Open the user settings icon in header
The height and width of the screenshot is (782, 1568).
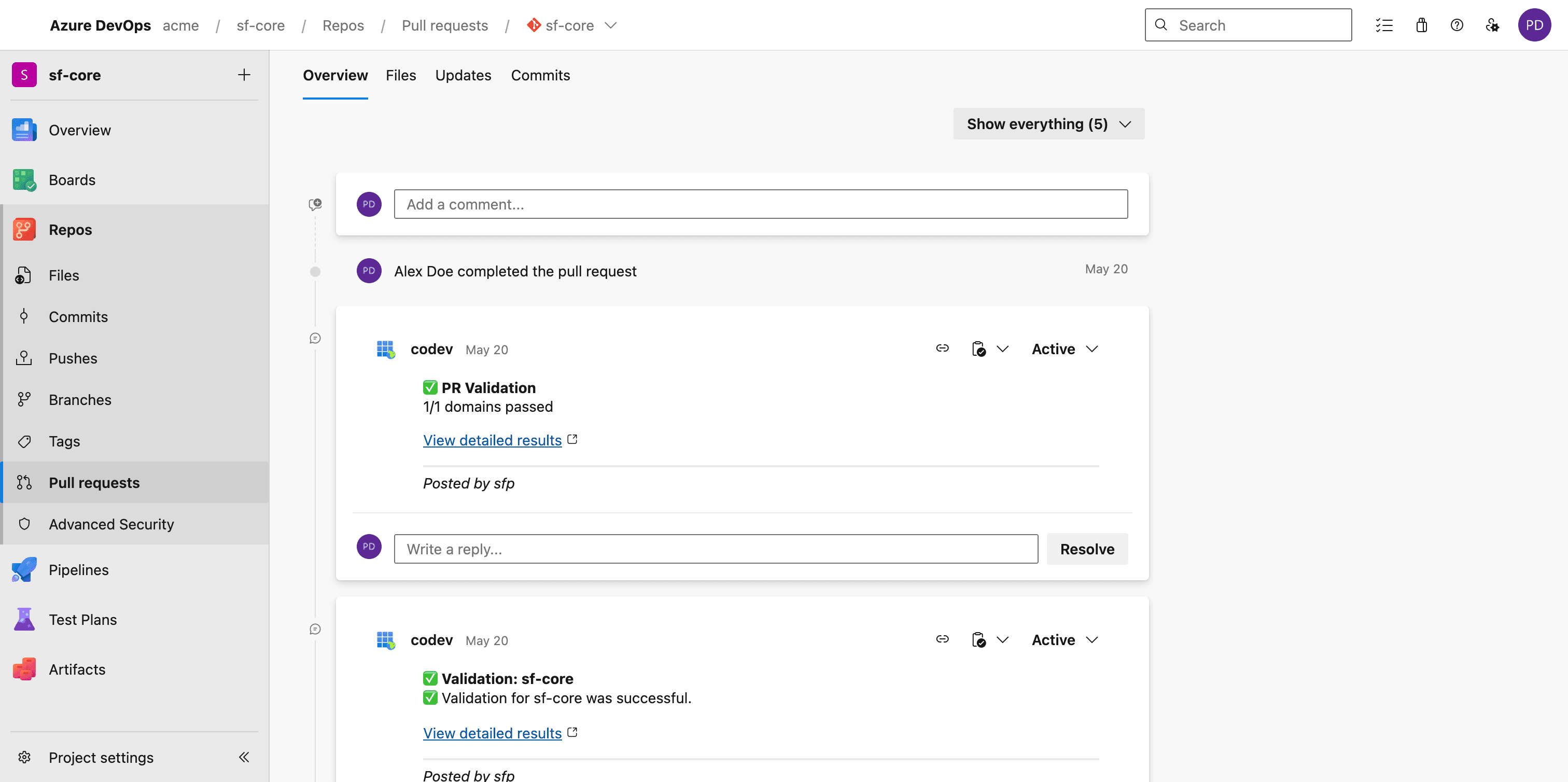pyautogui.click(x=1492, y=25)
